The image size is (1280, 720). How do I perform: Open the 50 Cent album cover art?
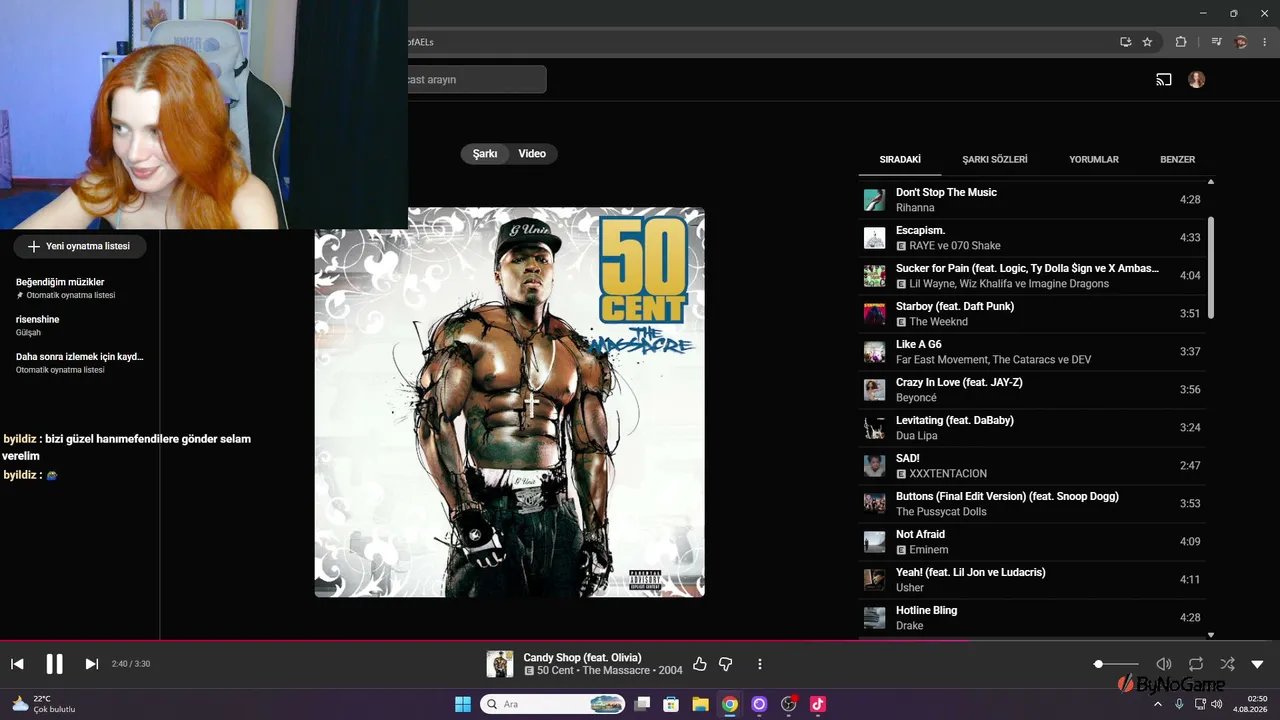pyautogui.click(x=510, y=402)
